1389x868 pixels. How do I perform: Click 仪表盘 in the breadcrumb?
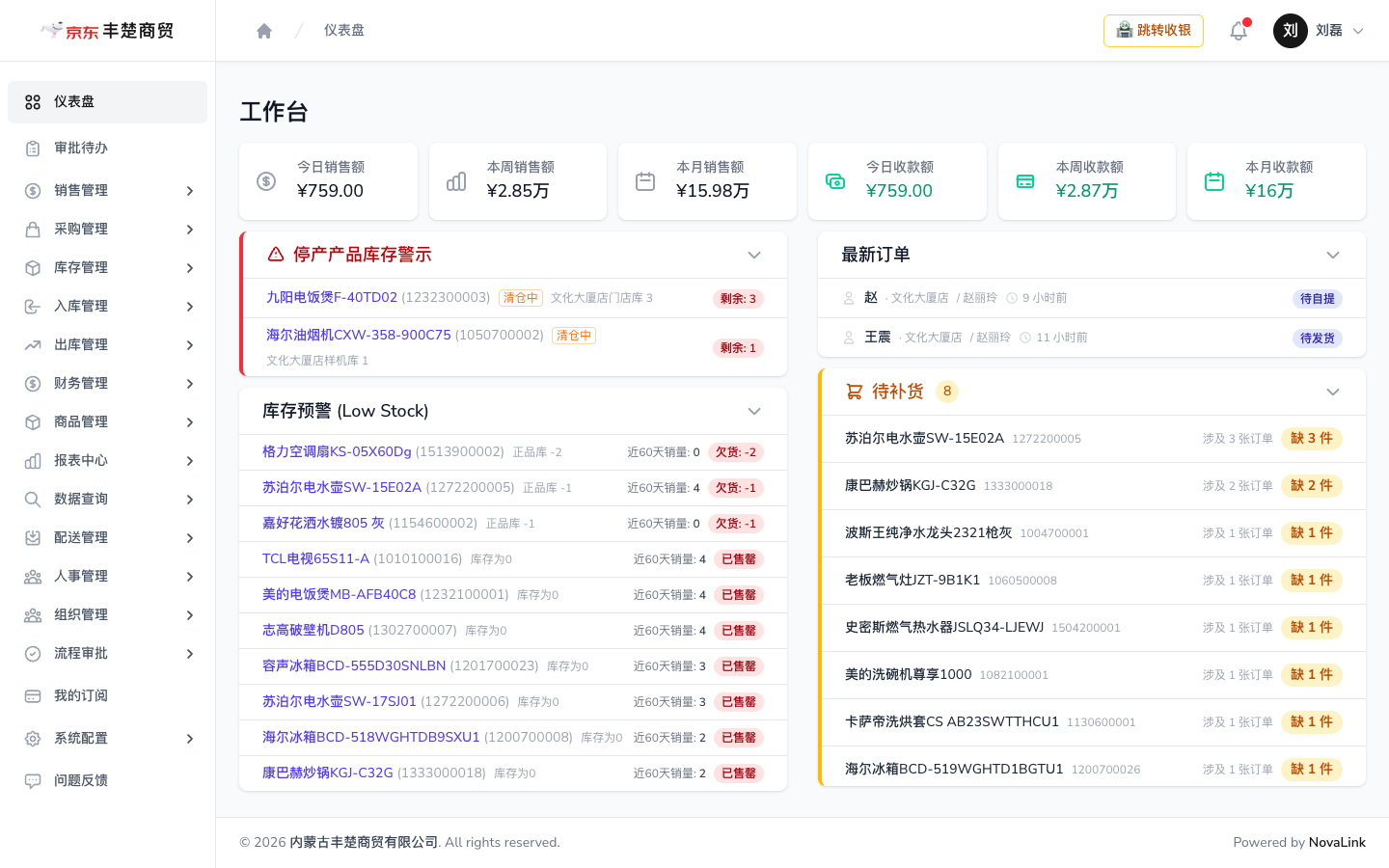pyautogui.click(x=344, y=31)
